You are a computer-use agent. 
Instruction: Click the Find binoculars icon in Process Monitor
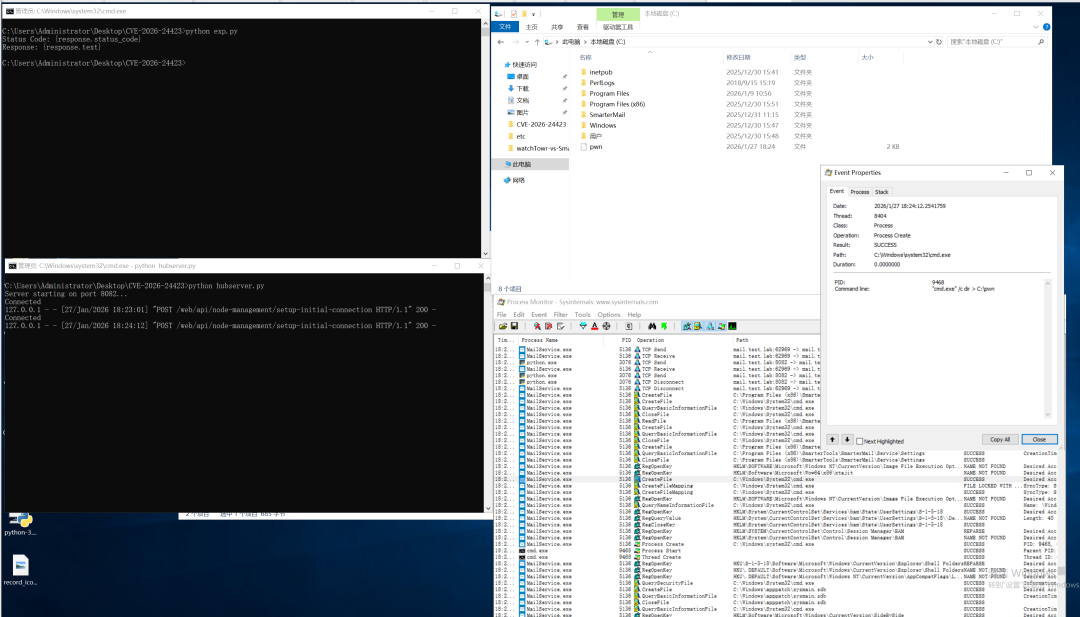tap(652, 326)
